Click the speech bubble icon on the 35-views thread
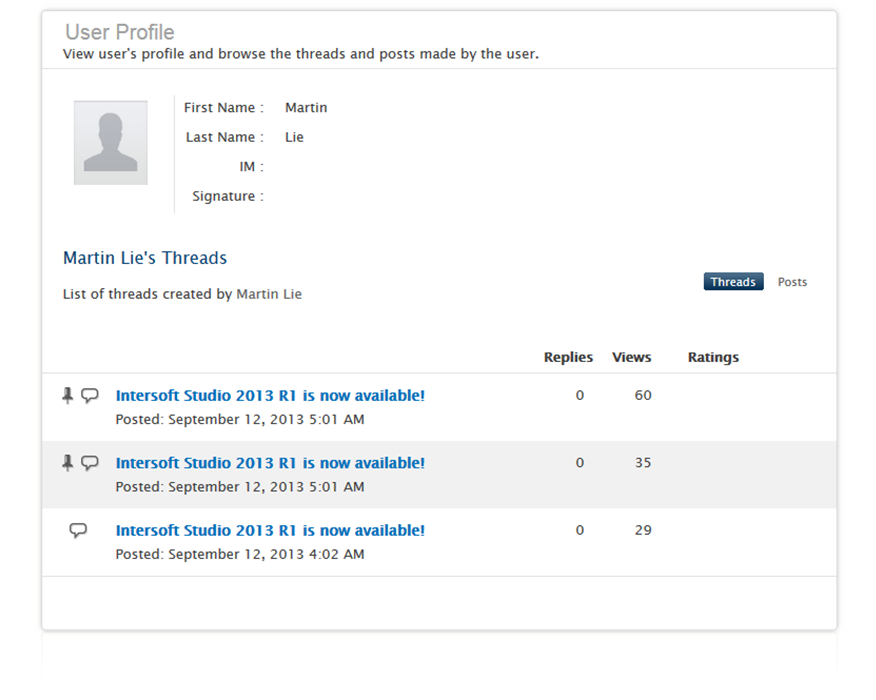876x700 pixels. click(89, 463)
